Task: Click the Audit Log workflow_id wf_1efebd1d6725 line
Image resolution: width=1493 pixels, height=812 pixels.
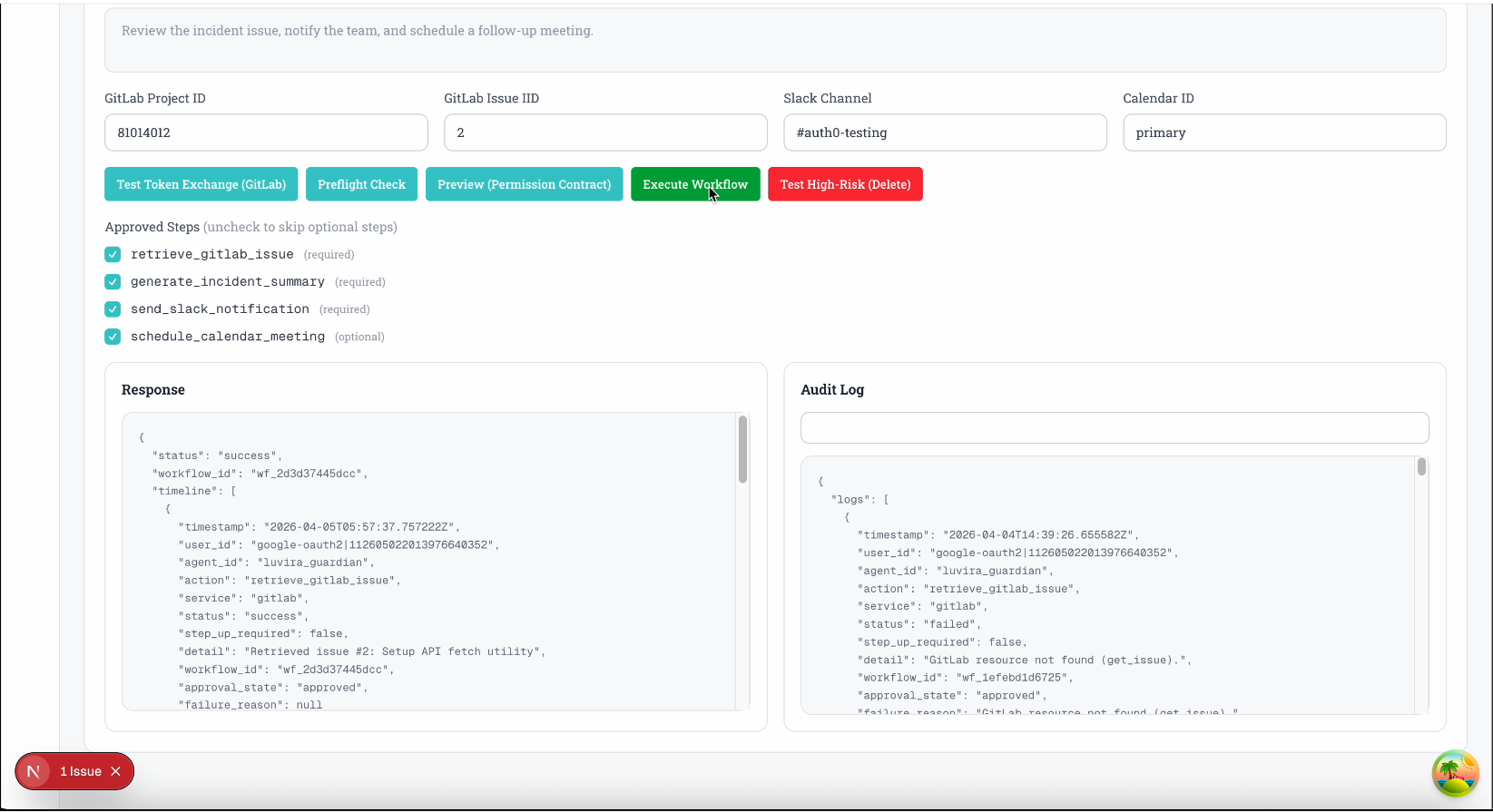Action: (966, 678)
